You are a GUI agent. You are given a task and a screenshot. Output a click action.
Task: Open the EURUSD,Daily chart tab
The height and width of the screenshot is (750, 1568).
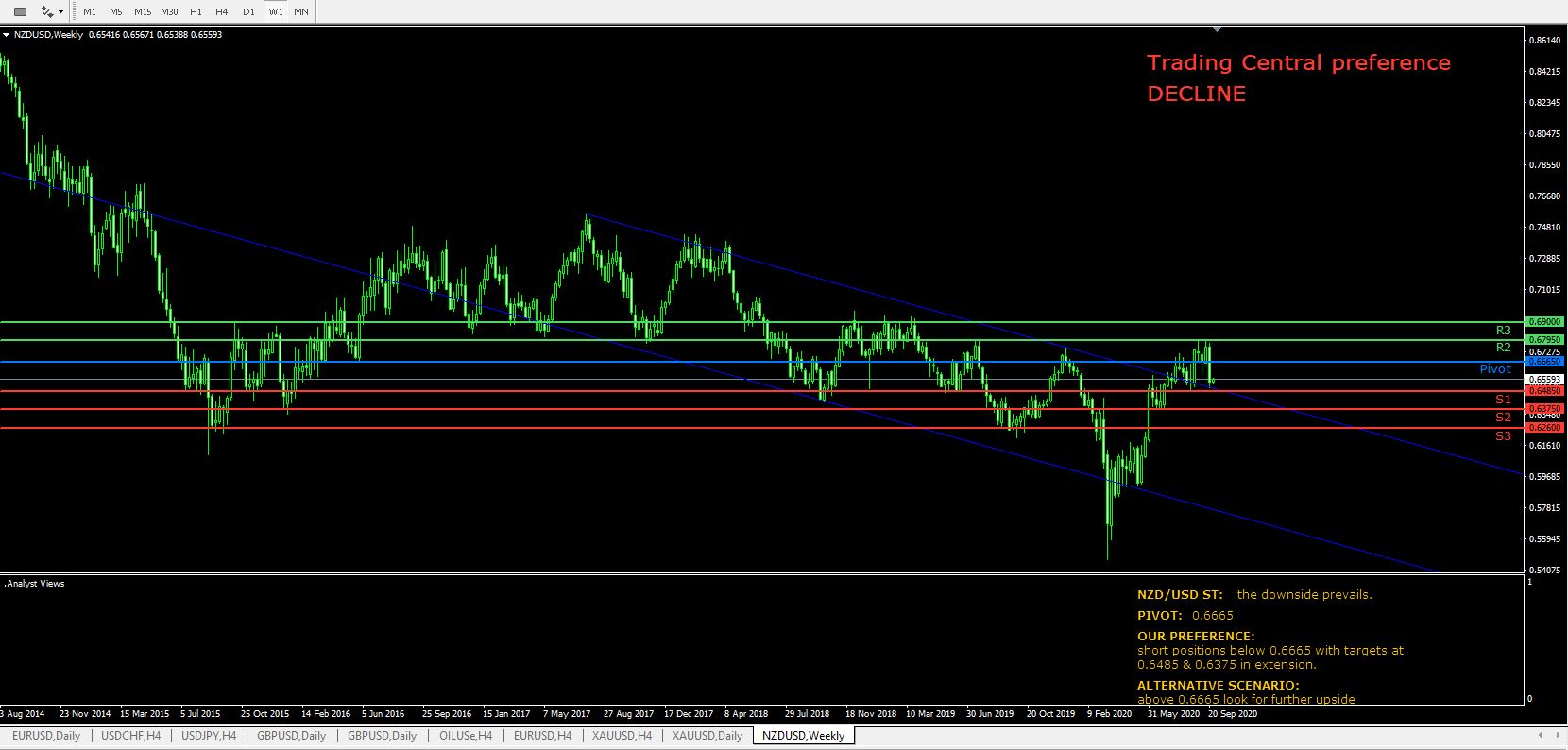(46, 736)
